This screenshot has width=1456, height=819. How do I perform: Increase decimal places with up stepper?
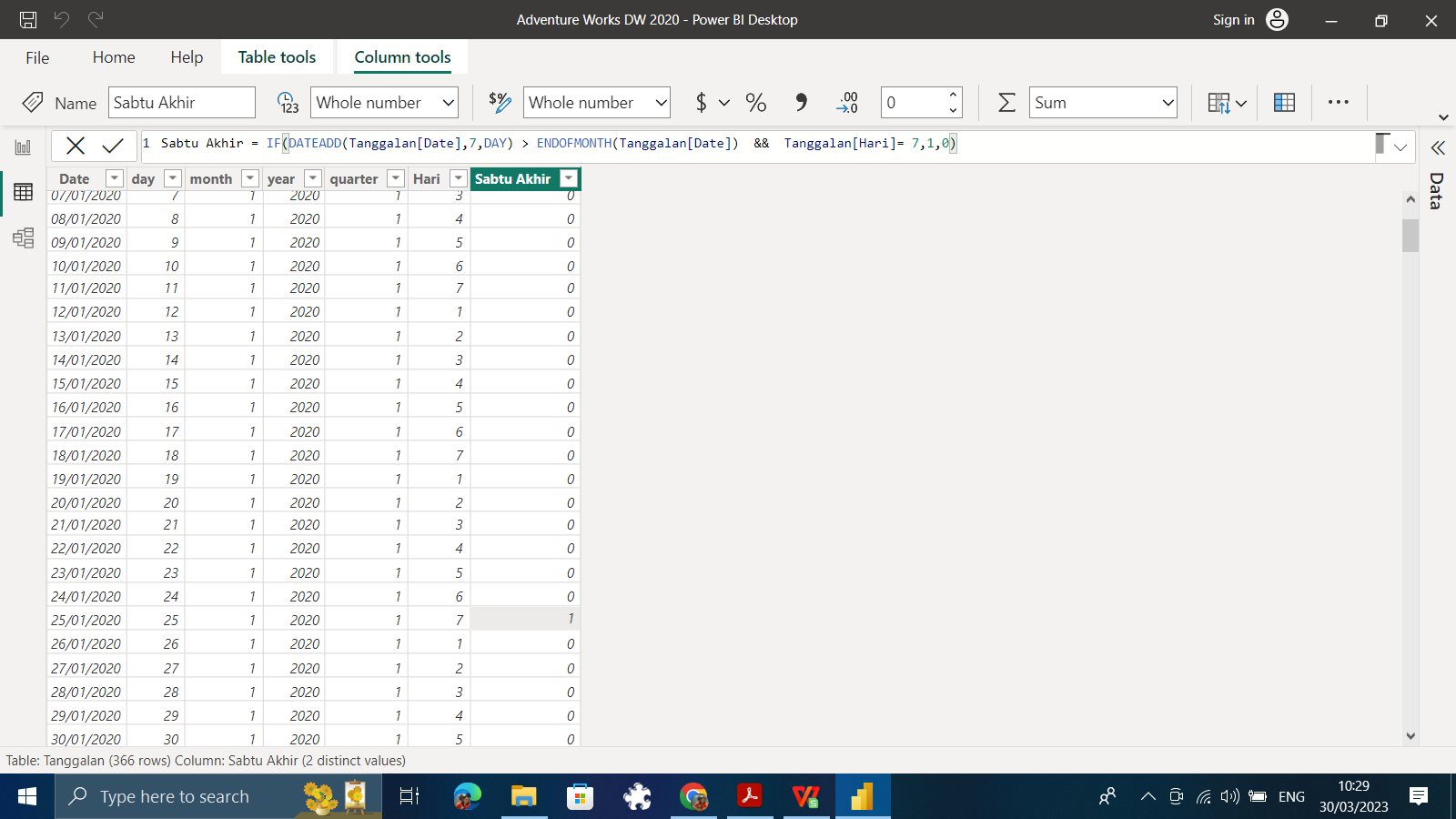click(x=953, y=95)
